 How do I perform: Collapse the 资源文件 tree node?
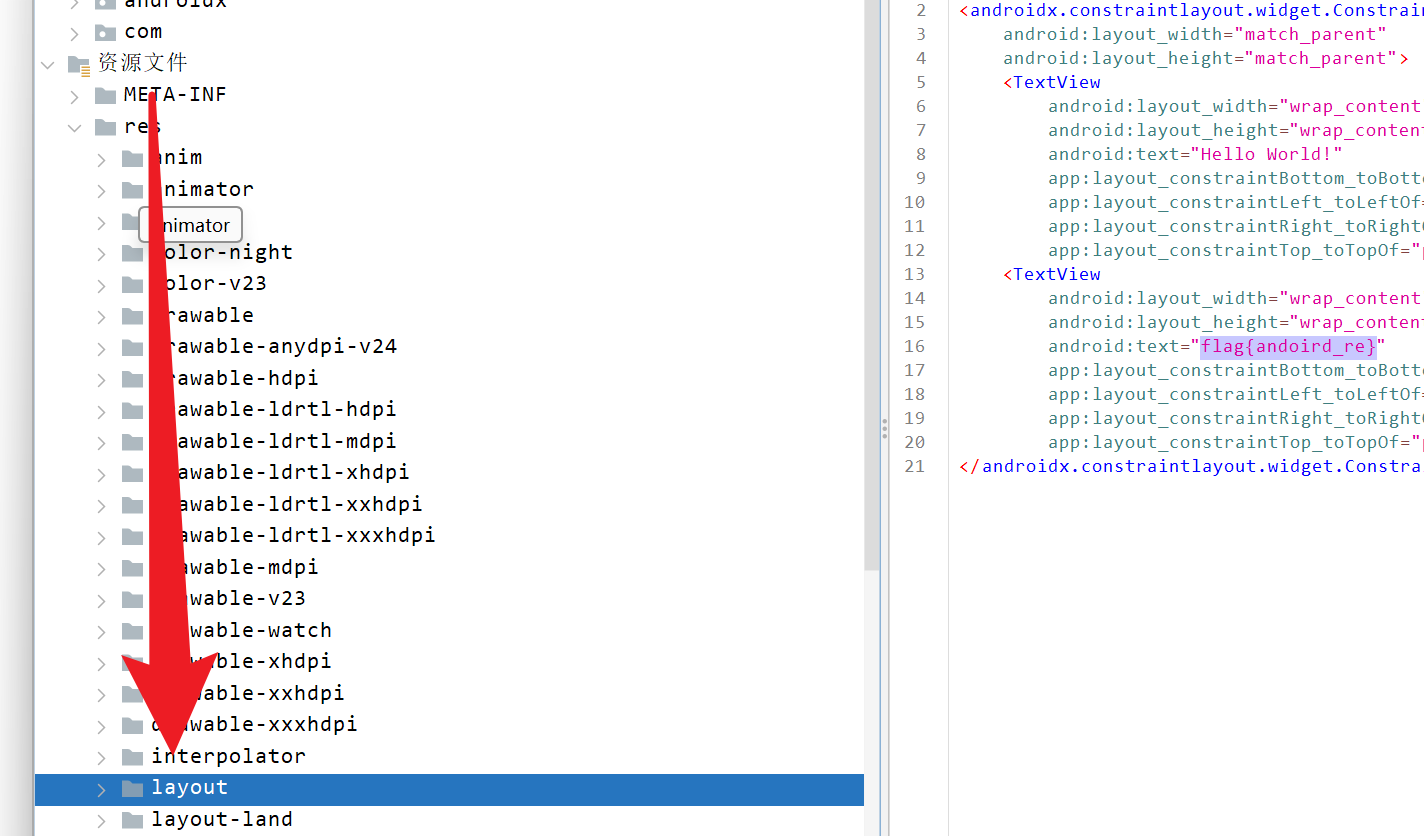[48, 65]
